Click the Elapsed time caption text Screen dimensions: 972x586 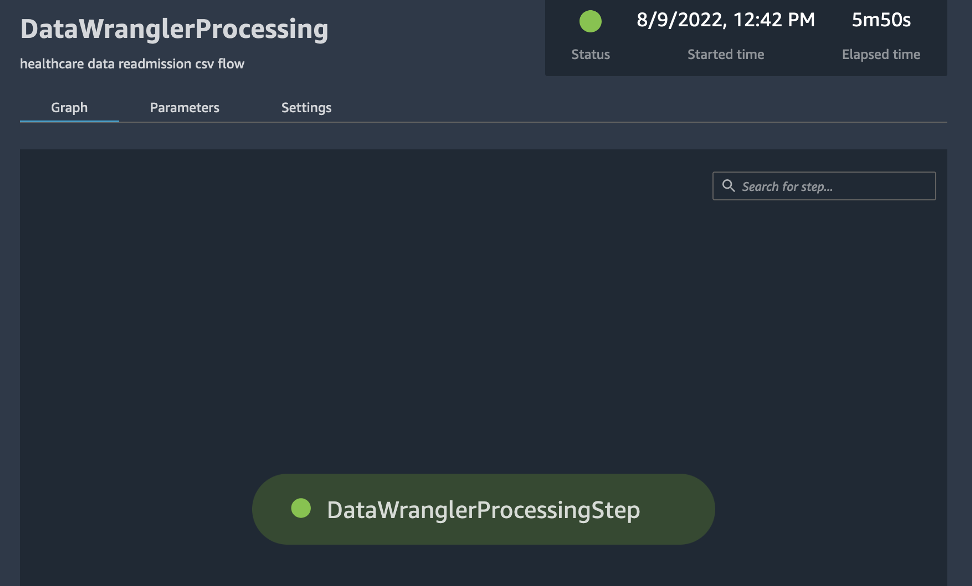point(880,55)
